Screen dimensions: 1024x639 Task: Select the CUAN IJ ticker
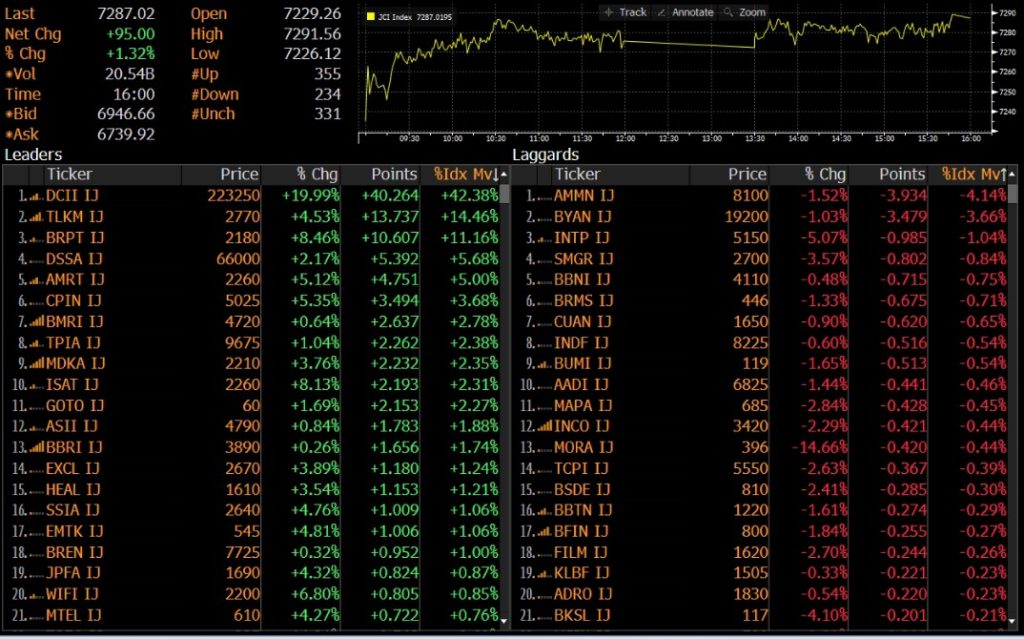[583, 321]
